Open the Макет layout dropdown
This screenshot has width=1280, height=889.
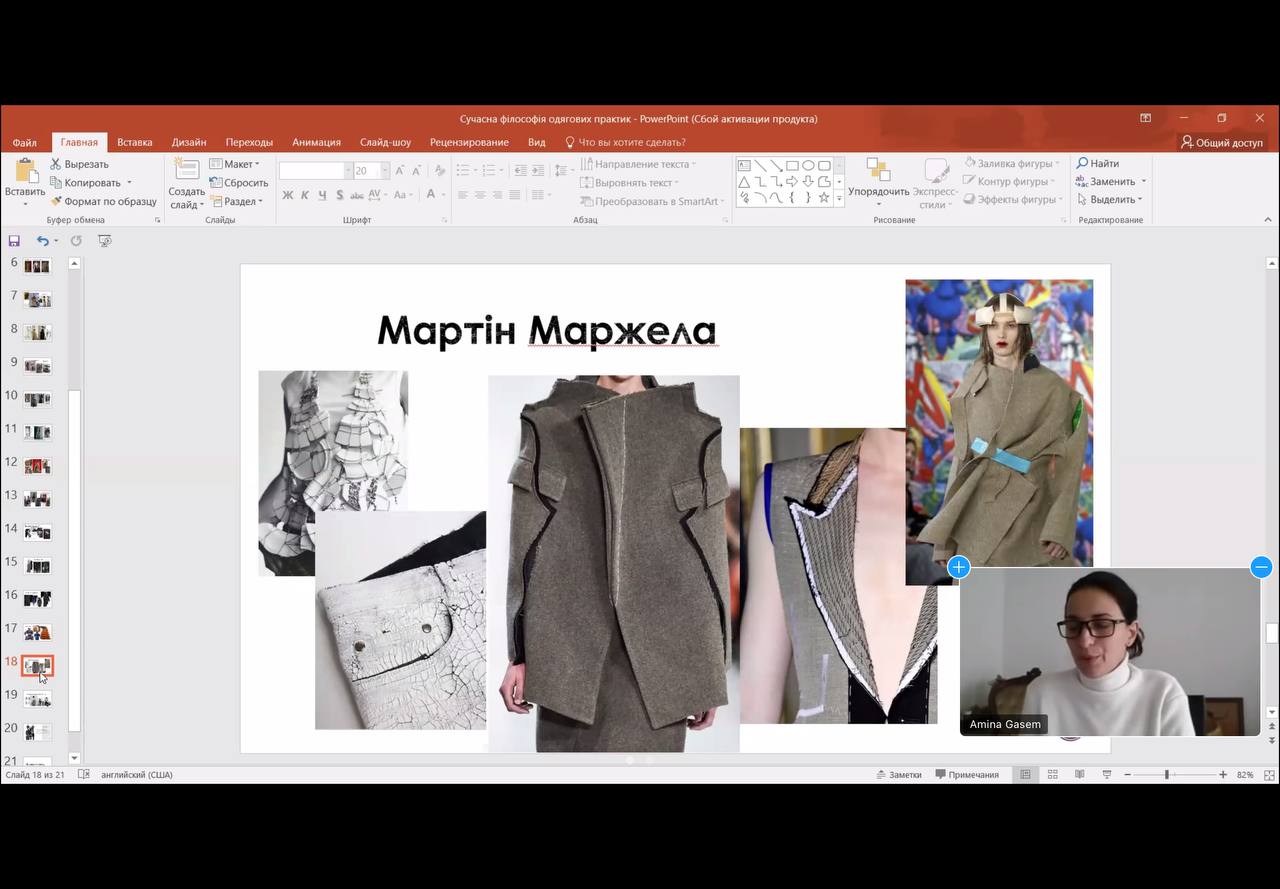(236, 163)
